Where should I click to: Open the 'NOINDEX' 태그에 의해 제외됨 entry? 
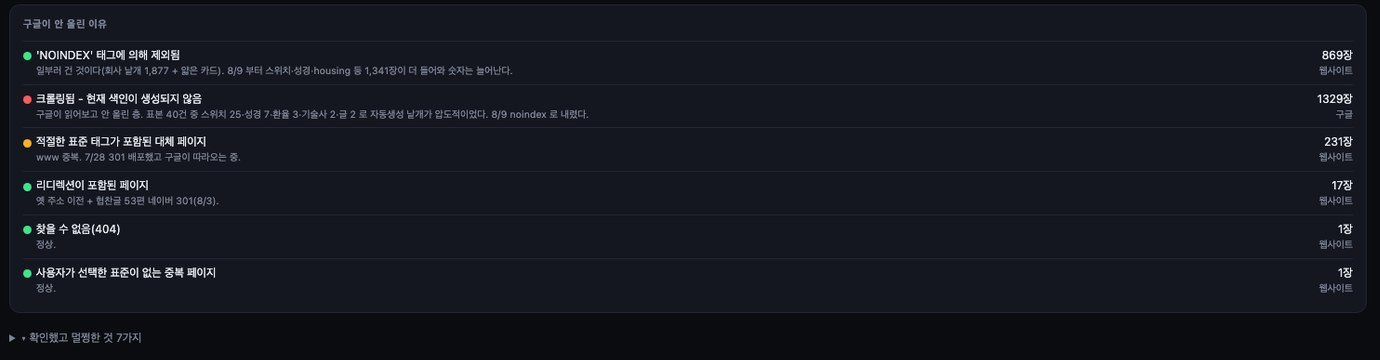[108, 54]
